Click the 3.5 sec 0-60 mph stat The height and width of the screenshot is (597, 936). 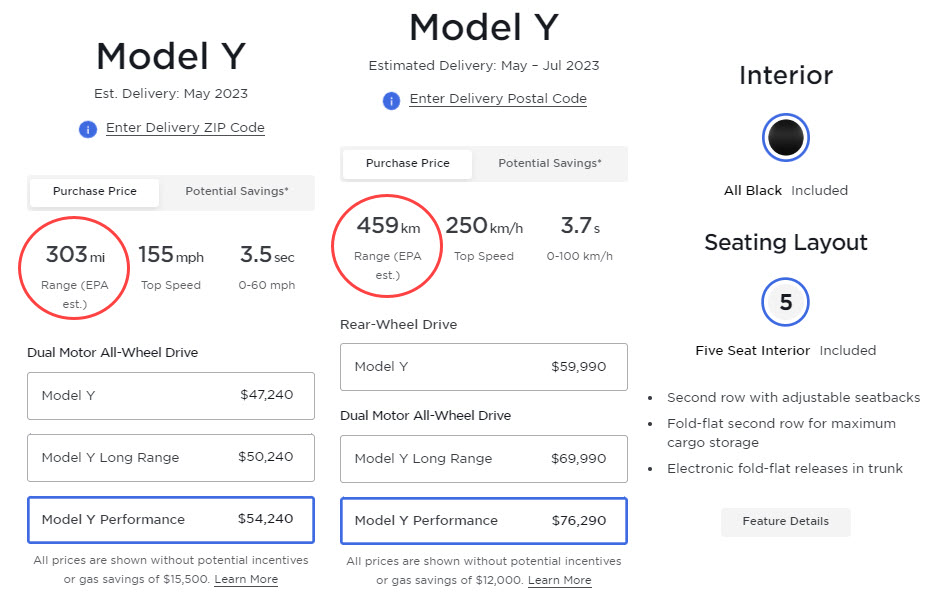tap(267, 255)
